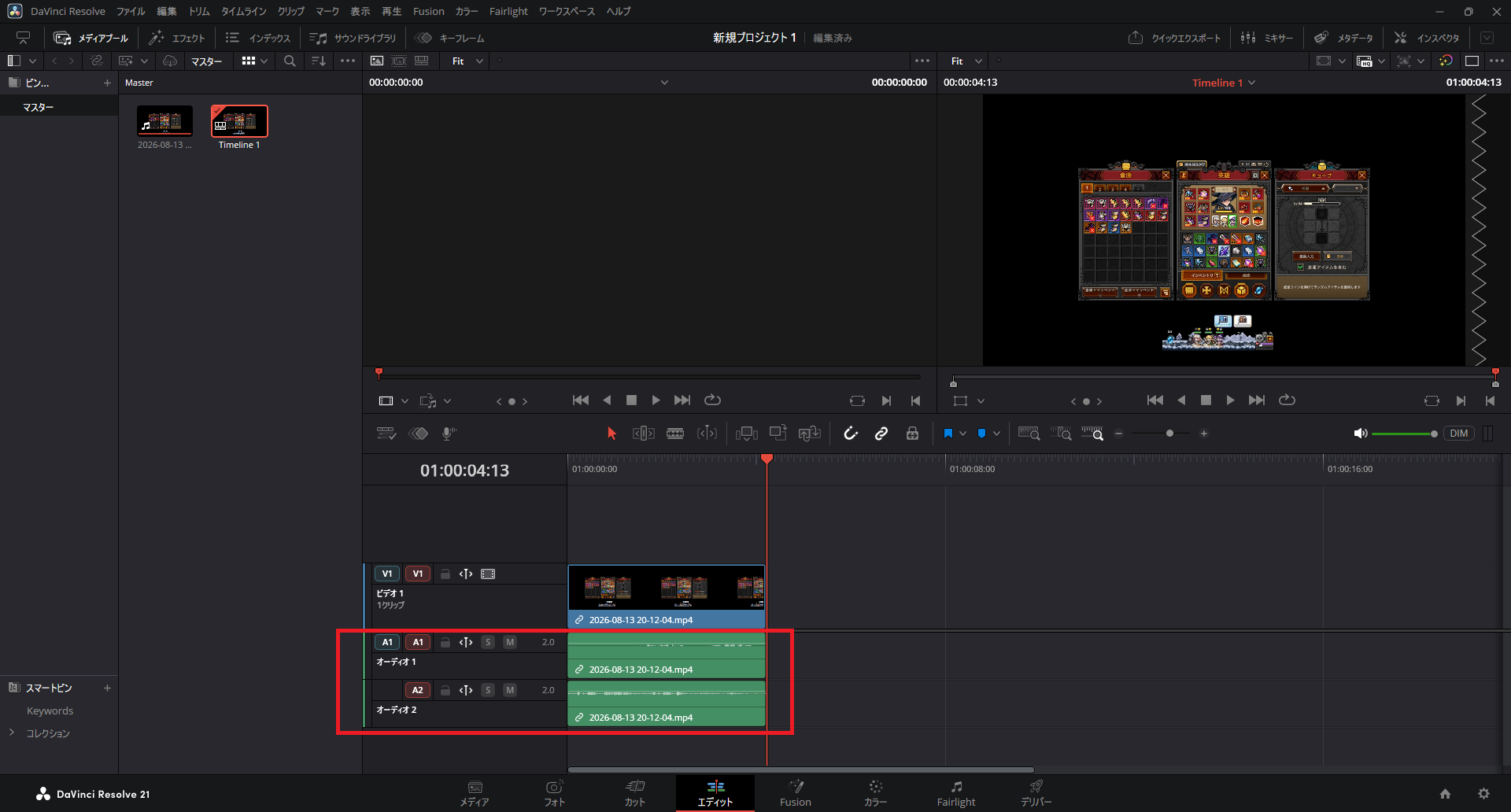Open the ワークスペース menu
The width and height of the screenshot is (1511, 812).
567,11
